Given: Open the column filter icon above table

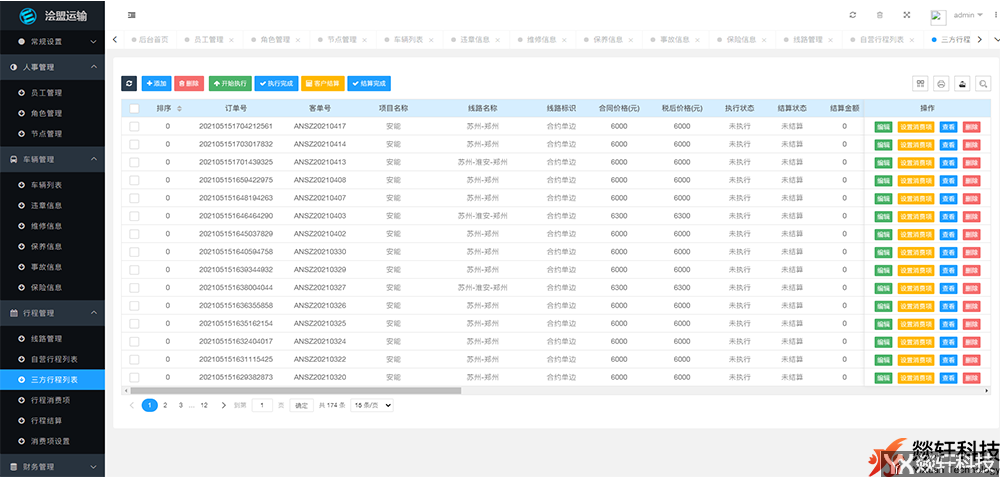Looking at the screenshot, I should click(x=920, y=84).
